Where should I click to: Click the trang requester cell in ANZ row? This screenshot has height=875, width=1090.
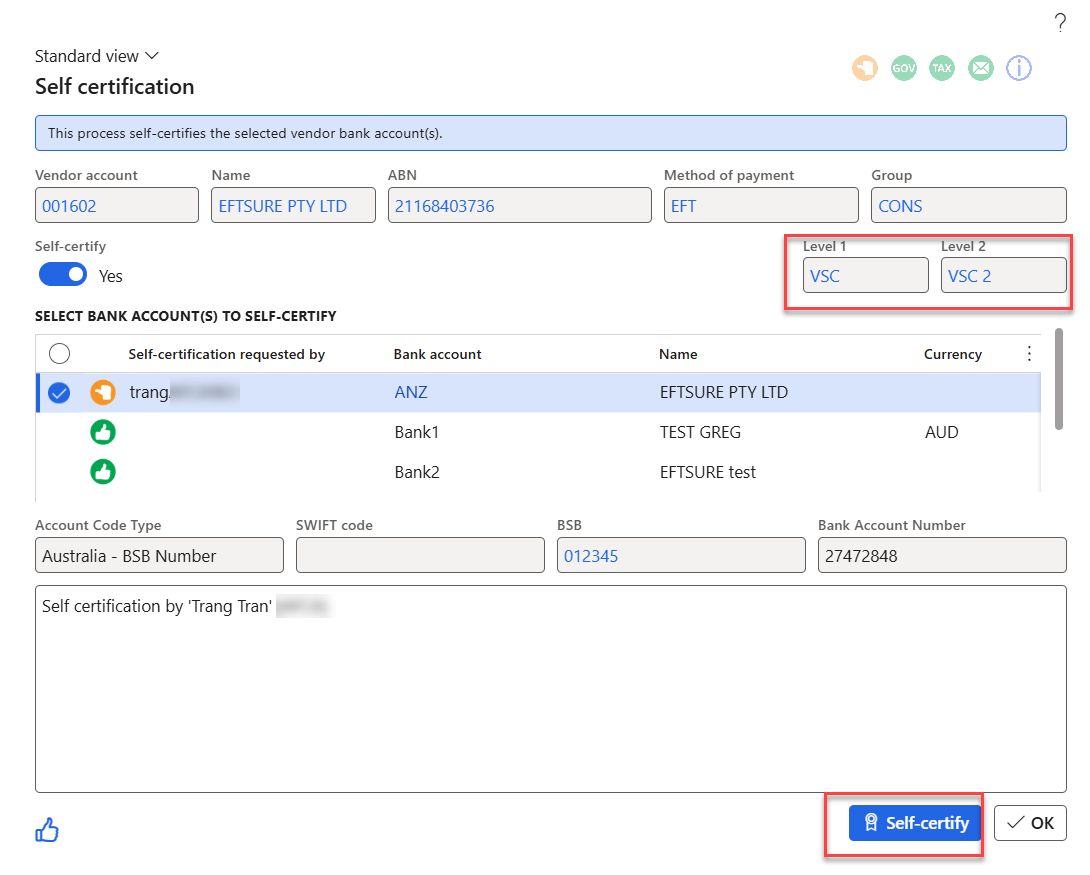click(x=184, y=393)
